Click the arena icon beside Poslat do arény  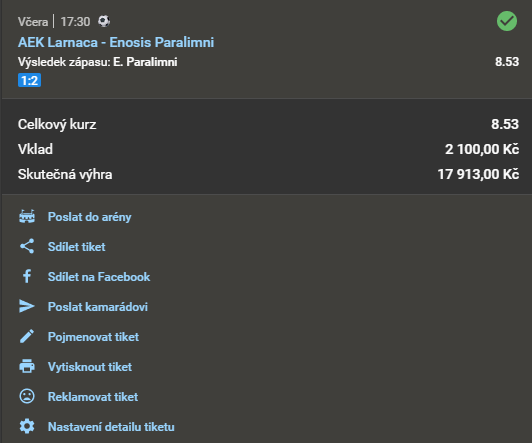click(x=27, y=216)
